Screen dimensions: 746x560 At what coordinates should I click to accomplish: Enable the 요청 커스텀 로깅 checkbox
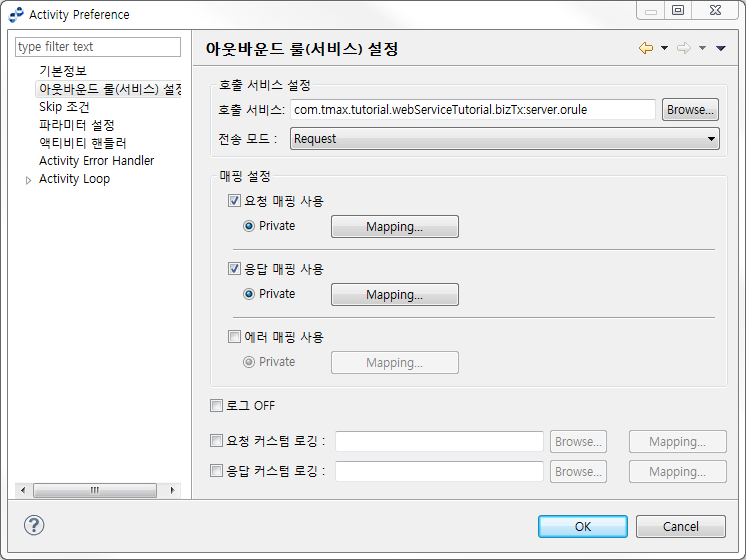click(216, 440)
